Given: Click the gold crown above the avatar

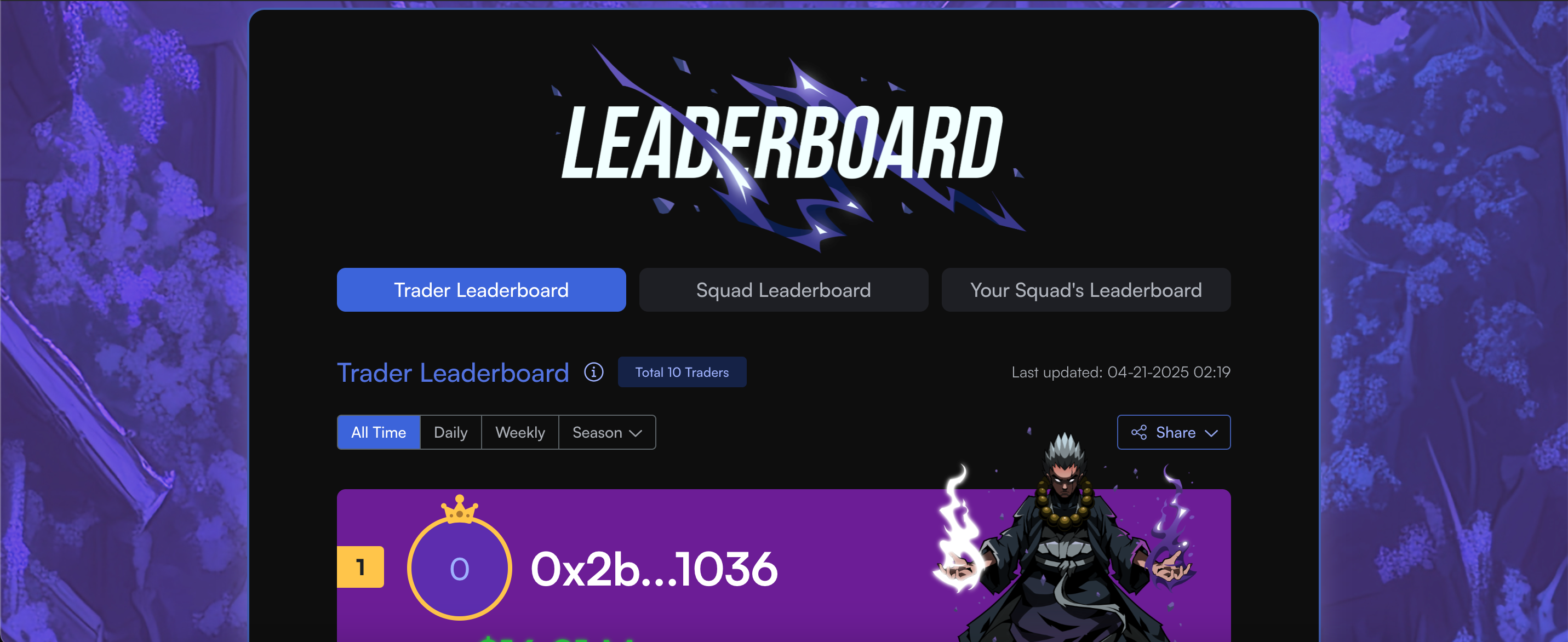Looking at the screenshot, I should 460,509.
